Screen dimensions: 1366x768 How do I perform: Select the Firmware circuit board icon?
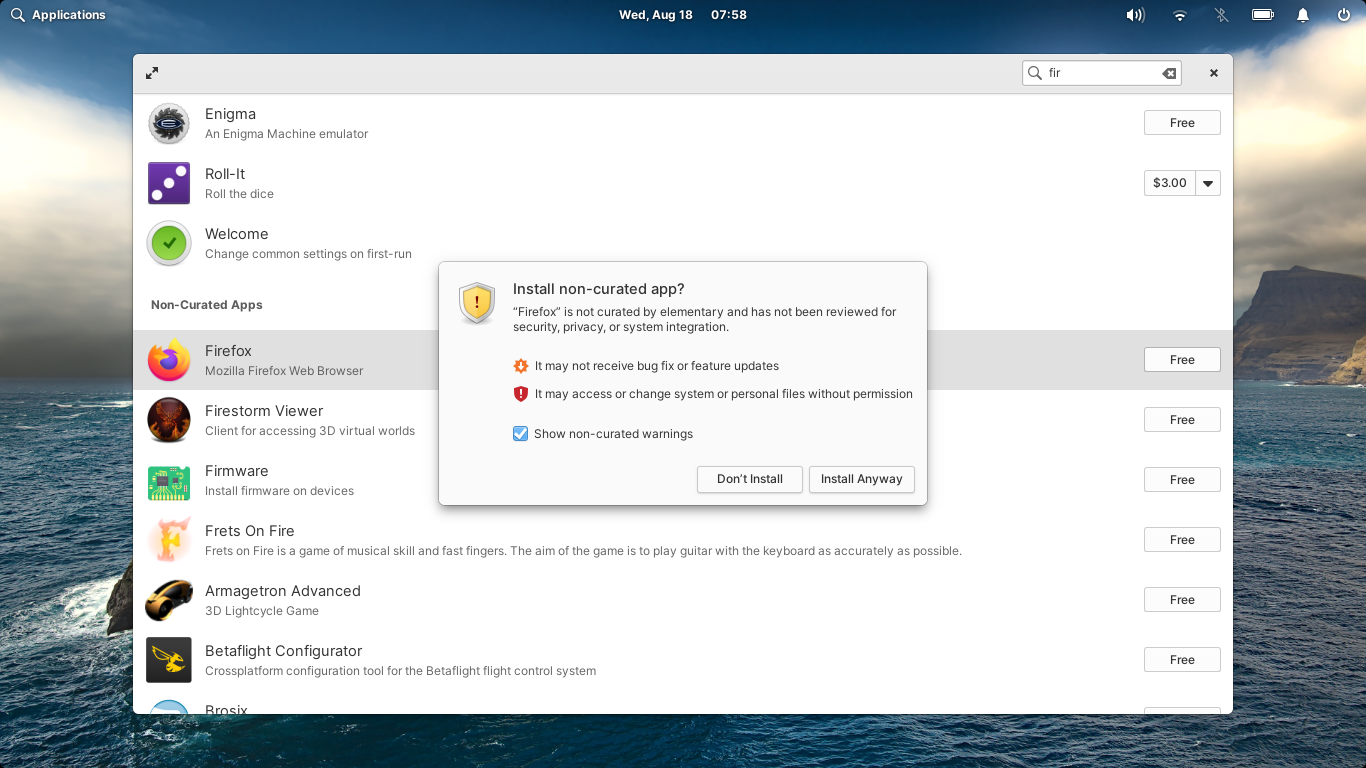pos(169,482)
